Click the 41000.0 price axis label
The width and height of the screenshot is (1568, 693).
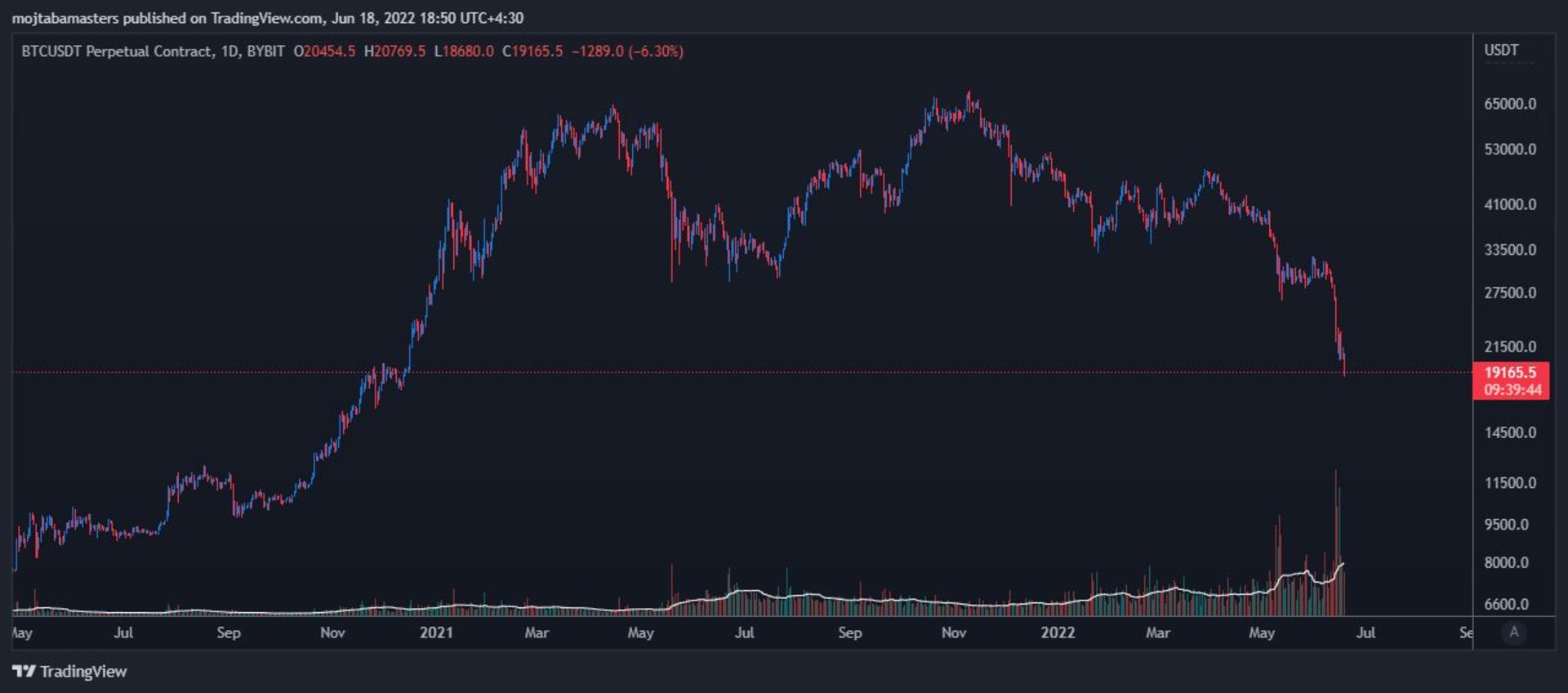[1510, 204]
